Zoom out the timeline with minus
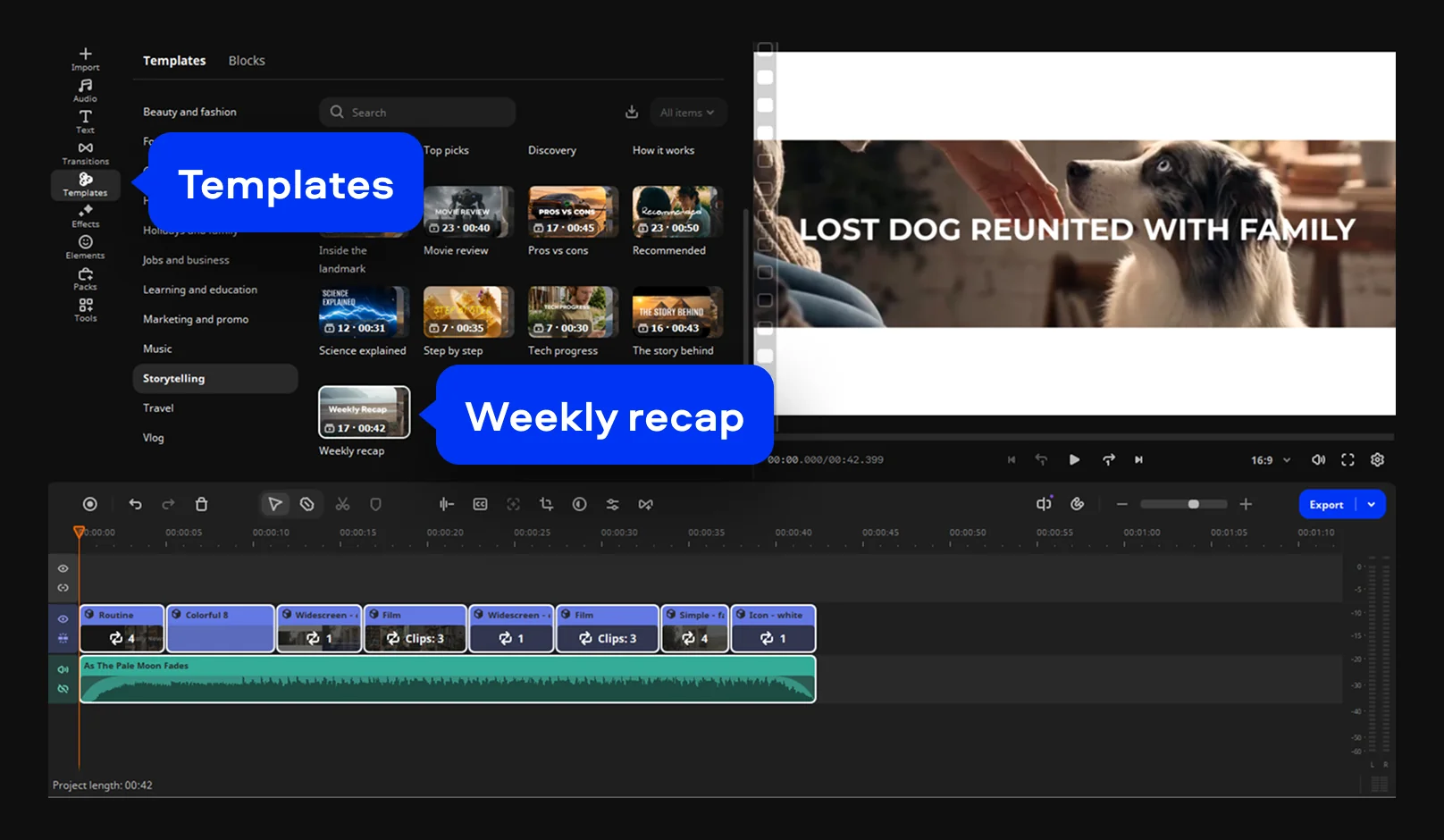Image resolution: width=1444 pixels, height=840 pixels. pyautogui.click(x=1121, y=504)
